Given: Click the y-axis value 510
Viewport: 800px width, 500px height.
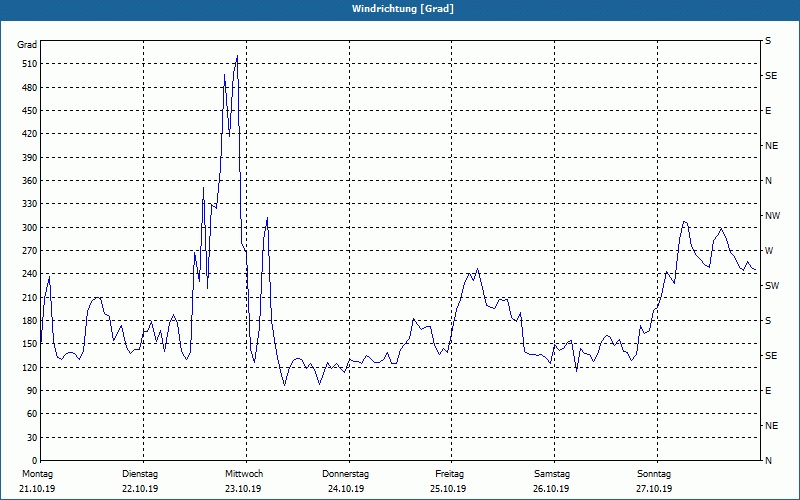Looking at the screenshot, I should [31, 64].
